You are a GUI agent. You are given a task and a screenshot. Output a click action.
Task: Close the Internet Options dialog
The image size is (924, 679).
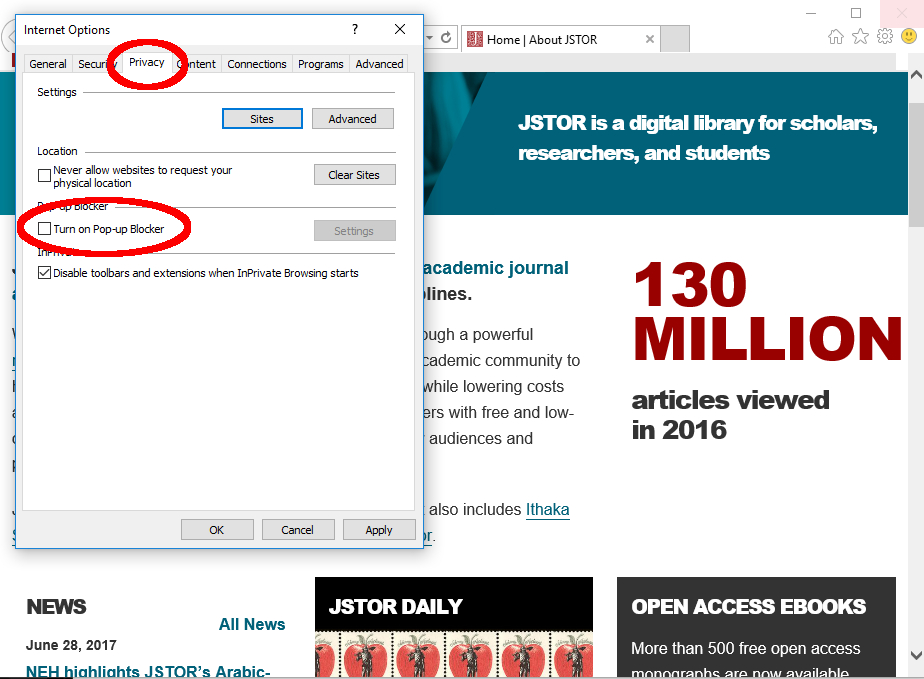tap(400, 29)
